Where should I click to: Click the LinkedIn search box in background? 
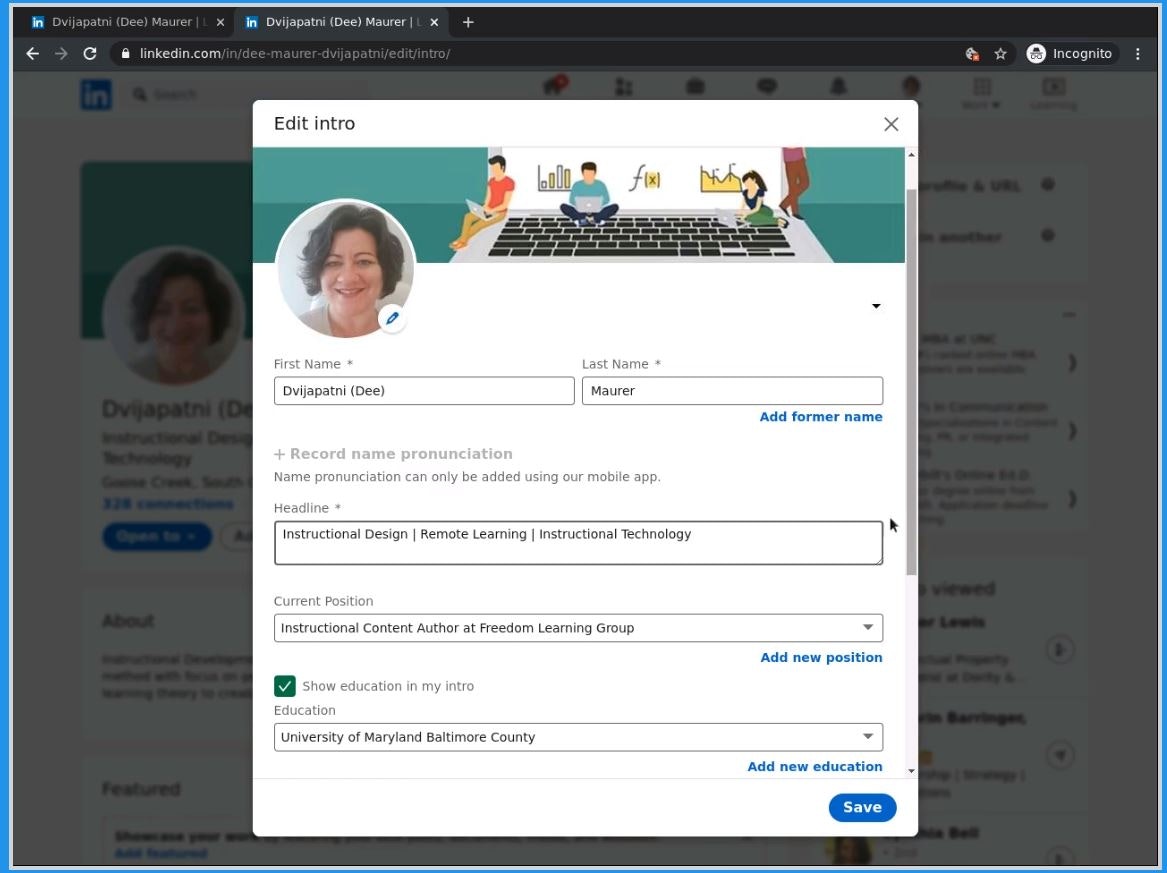pos(246,95)
